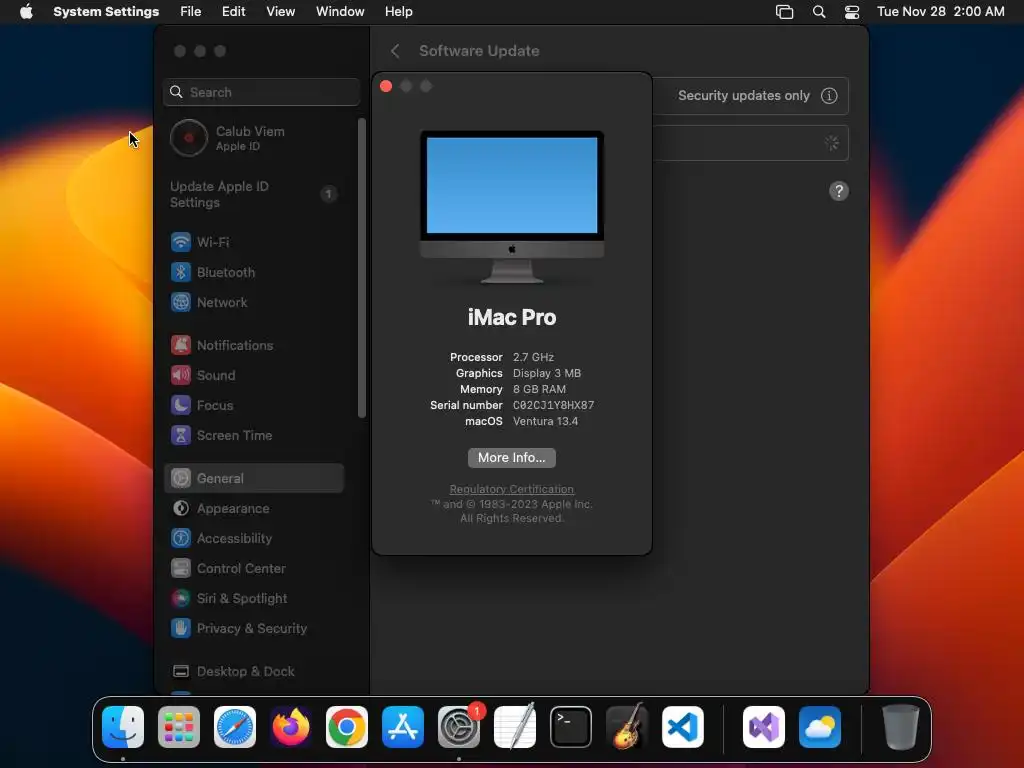The image size is (1024, 768).
Task: Launch TextEdit from the Dock
Action: tap(515, 727)
